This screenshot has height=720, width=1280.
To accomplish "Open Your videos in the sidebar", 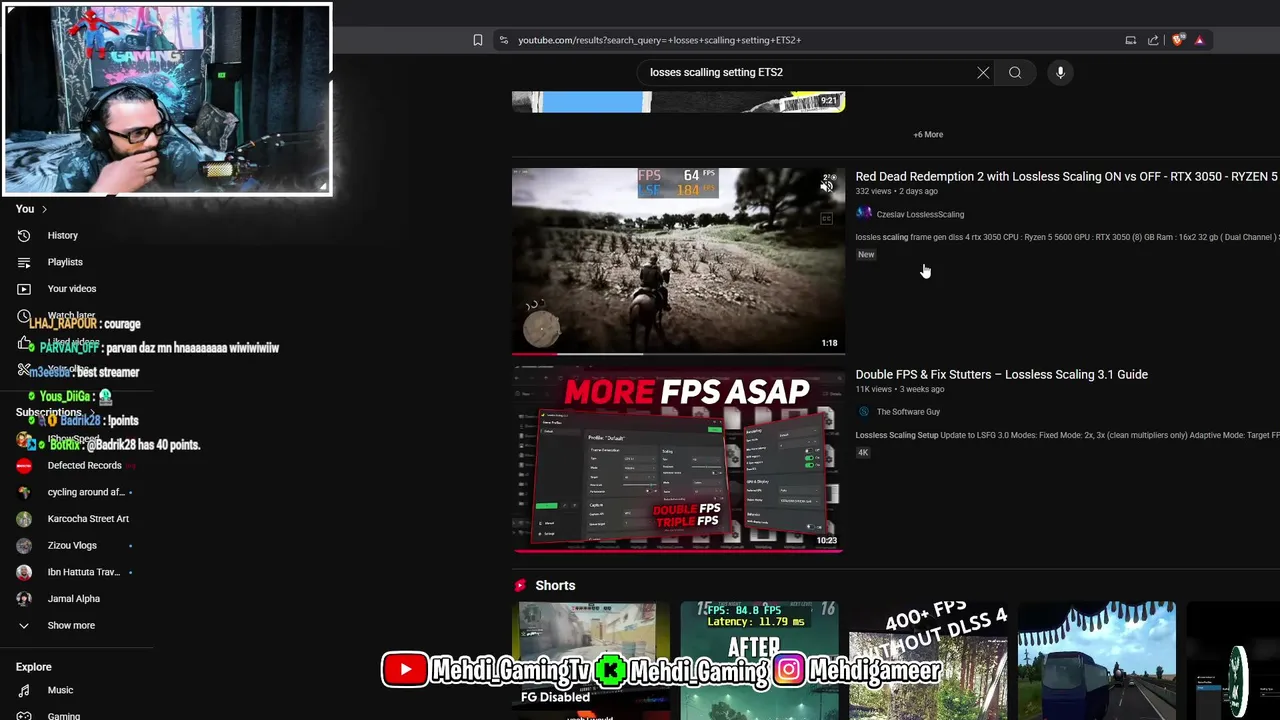I will (x=72, y=288).
